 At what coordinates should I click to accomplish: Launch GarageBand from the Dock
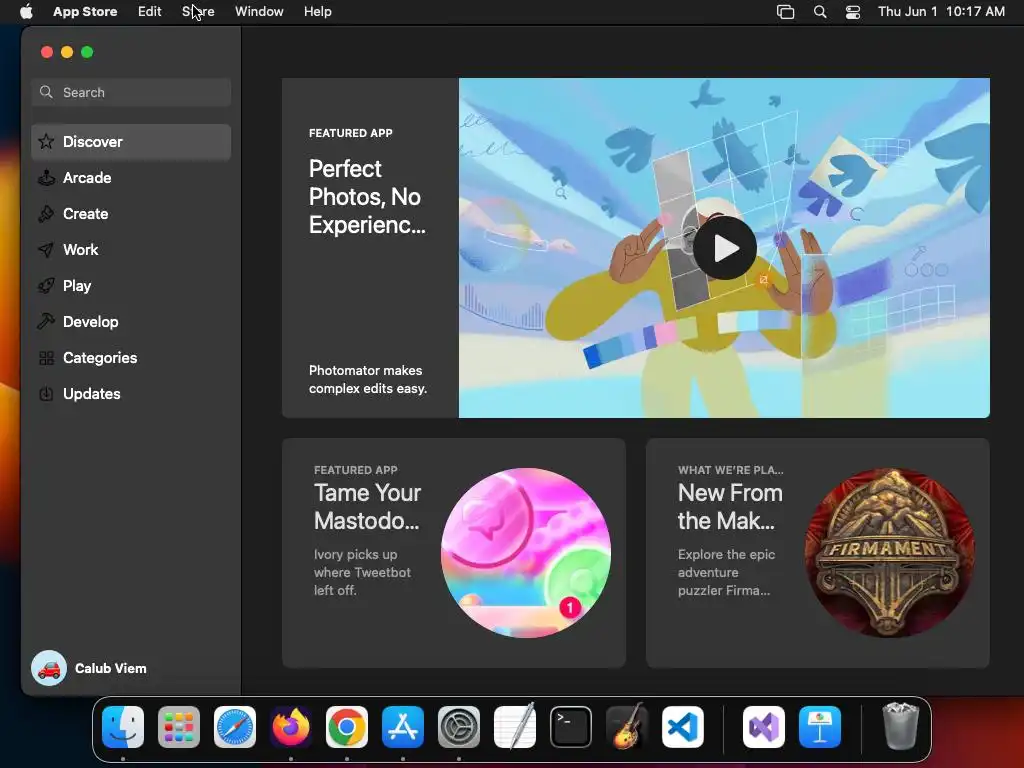[x=627, y=727]
